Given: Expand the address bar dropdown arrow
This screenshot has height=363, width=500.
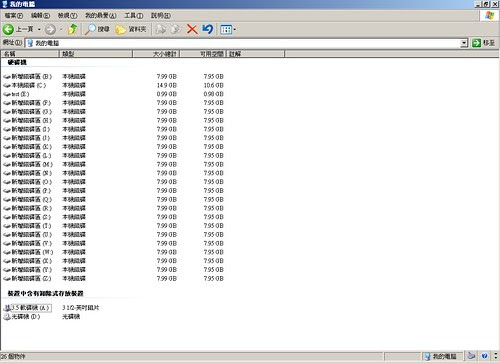Looking at the screenshot, I should pyautogui.click(x=464, y=43).
